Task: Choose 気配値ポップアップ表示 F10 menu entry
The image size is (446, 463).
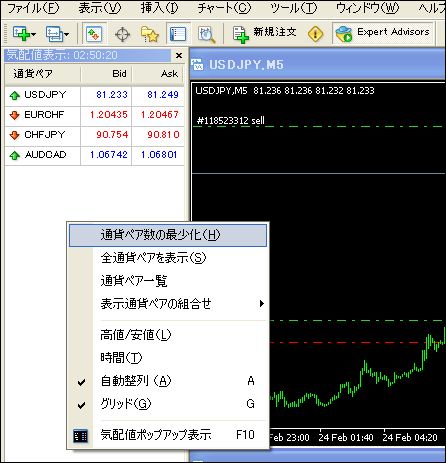Action: point(168,435)
